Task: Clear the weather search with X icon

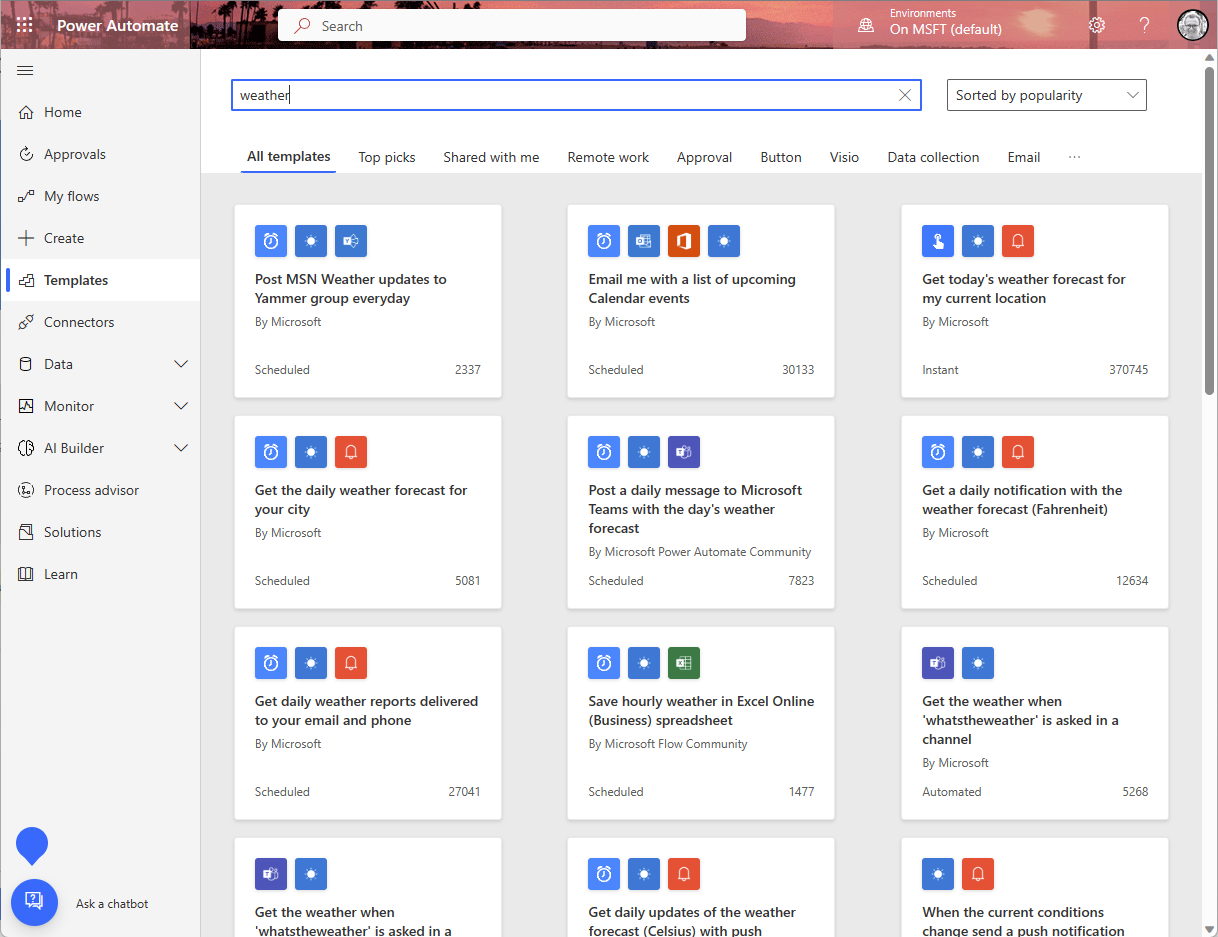Action: (x=905, y=95)
